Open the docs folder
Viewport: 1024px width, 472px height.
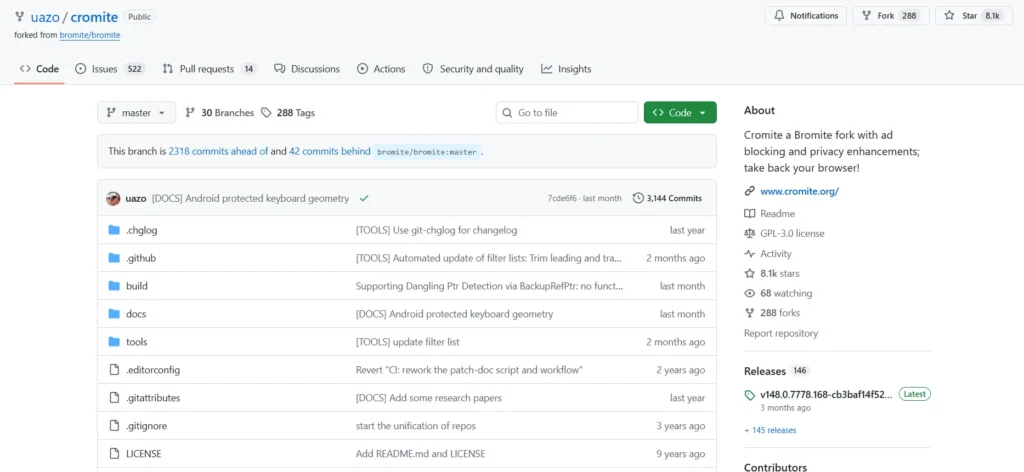pos(136,314)
